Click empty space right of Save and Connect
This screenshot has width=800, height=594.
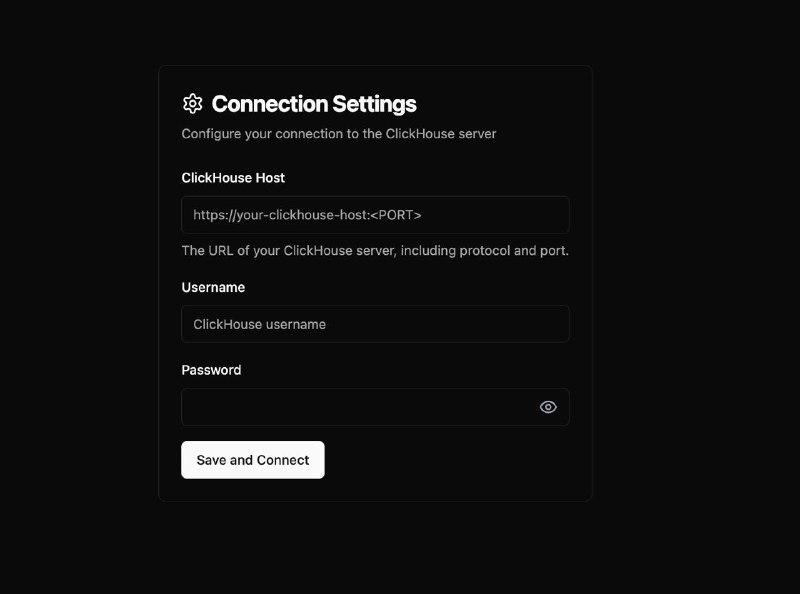click(x=447, y=460)
